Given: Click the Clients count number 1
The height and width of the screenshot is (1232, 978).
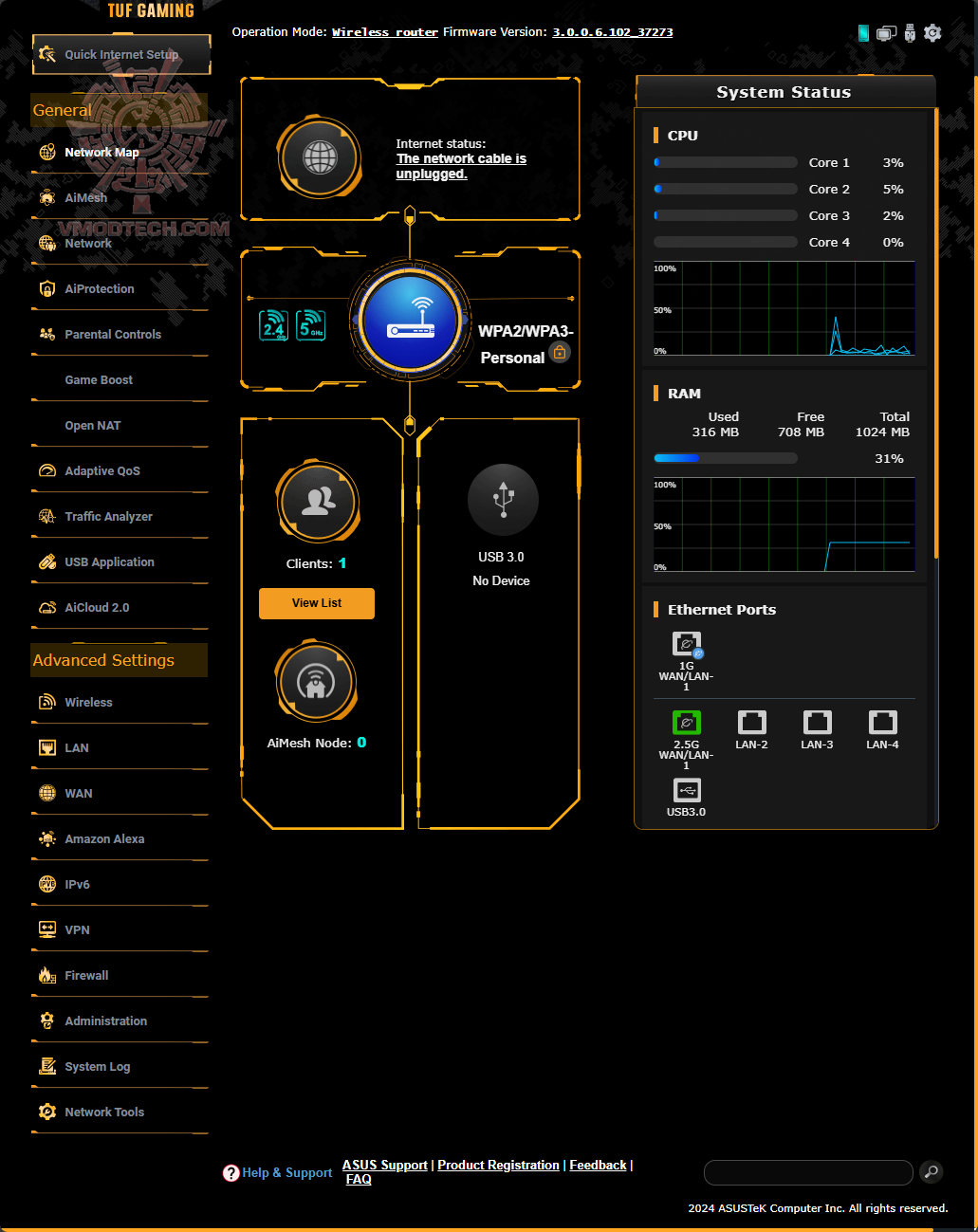Looking at the screenshot, I should 342,563.
